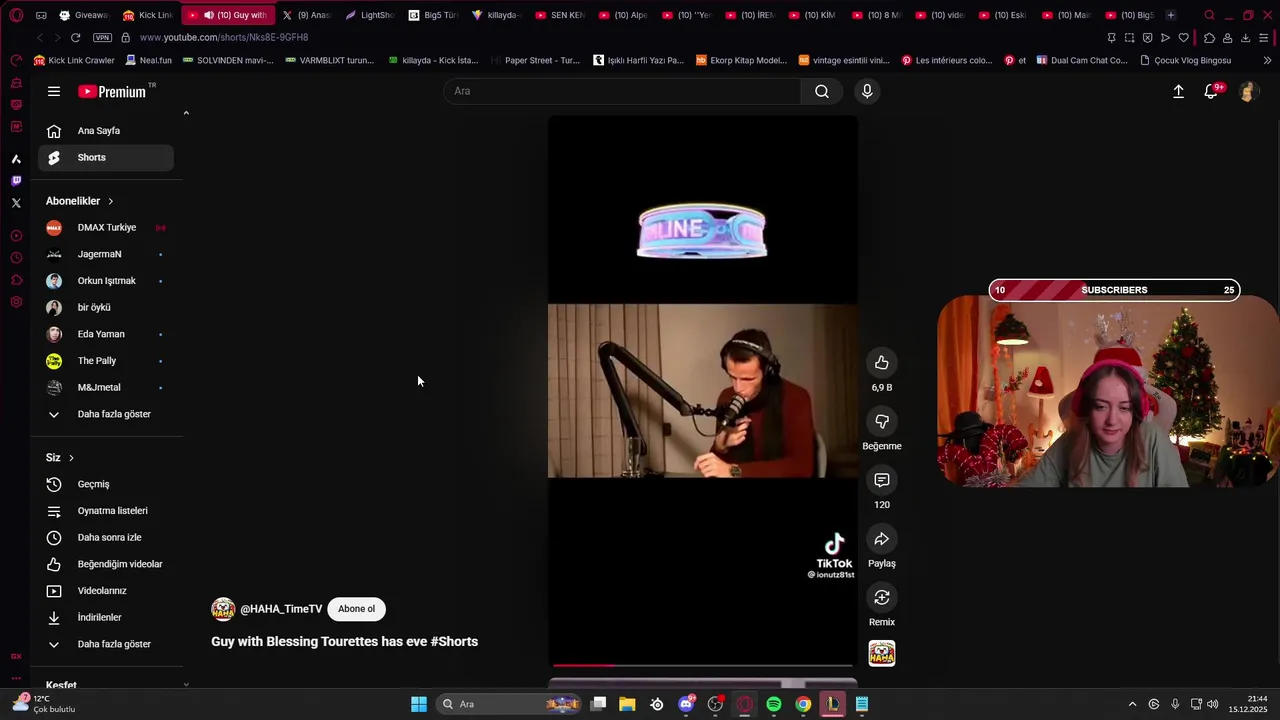Expand Daha fazla göster under Siz
The width and height of the screenshot is (1280, 720).
106,644
